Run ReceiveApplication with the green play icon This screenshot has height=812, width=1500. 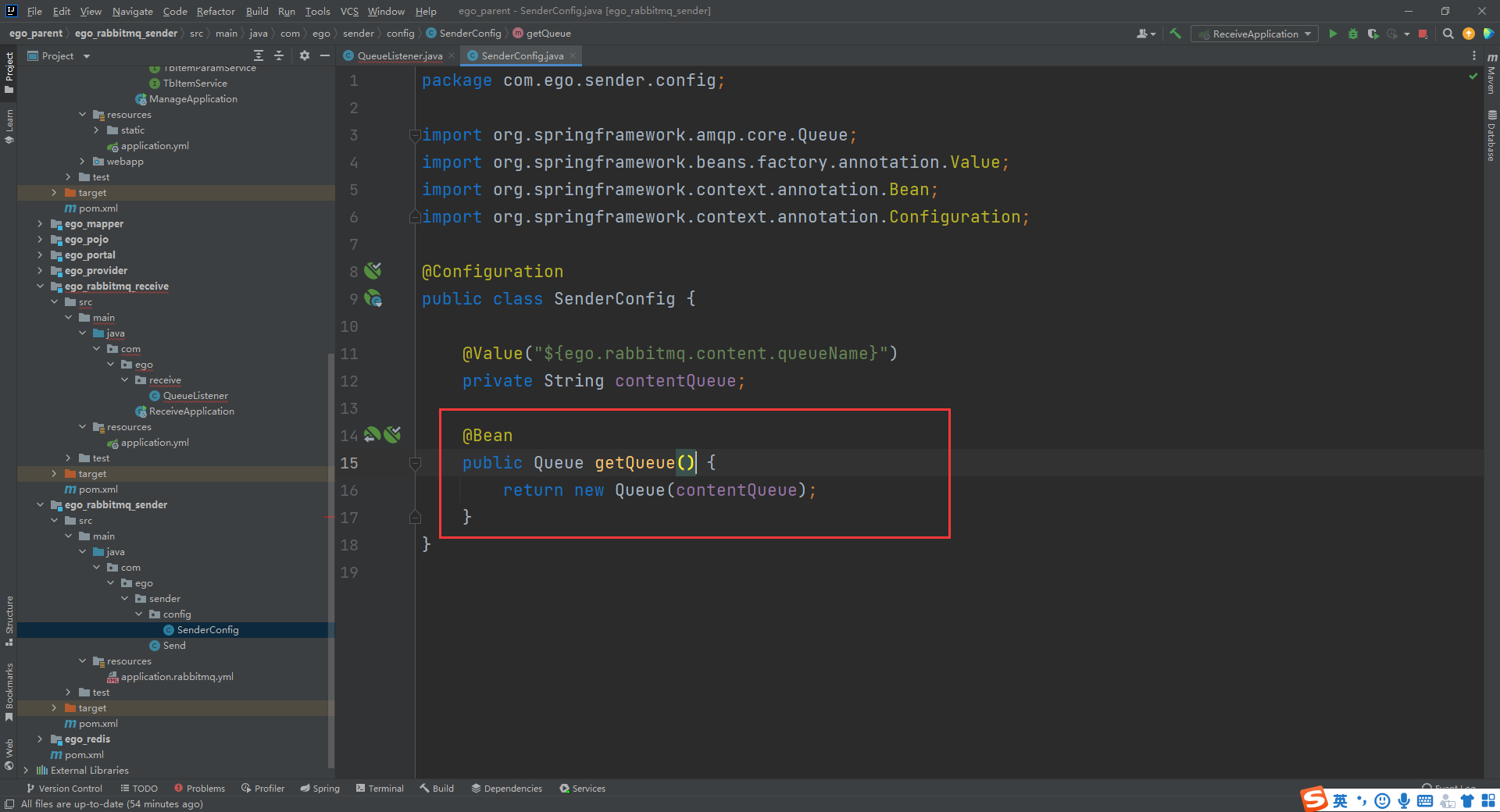(x=1333, y=34)
